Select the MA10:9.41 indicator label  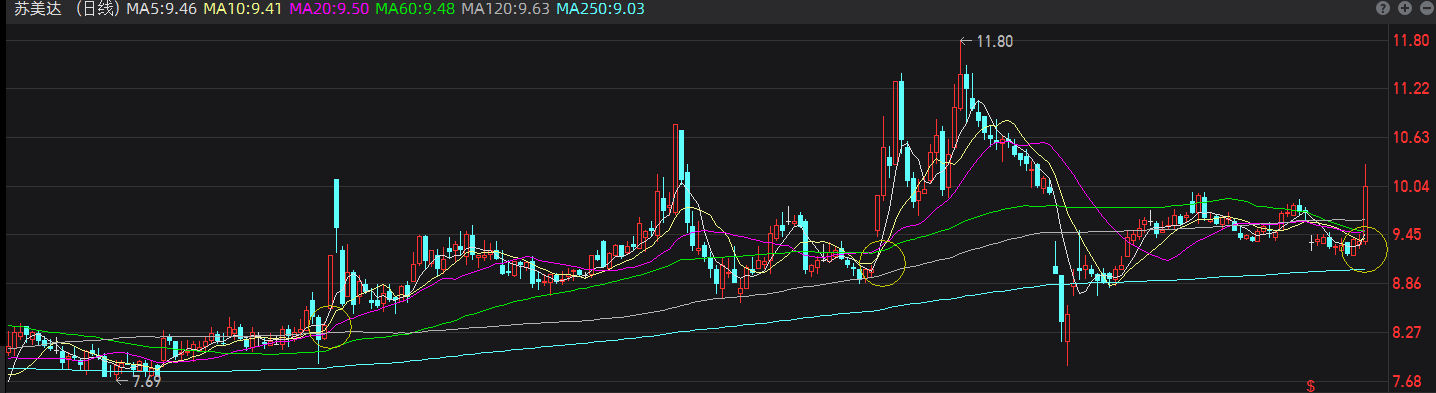point(242,9)
